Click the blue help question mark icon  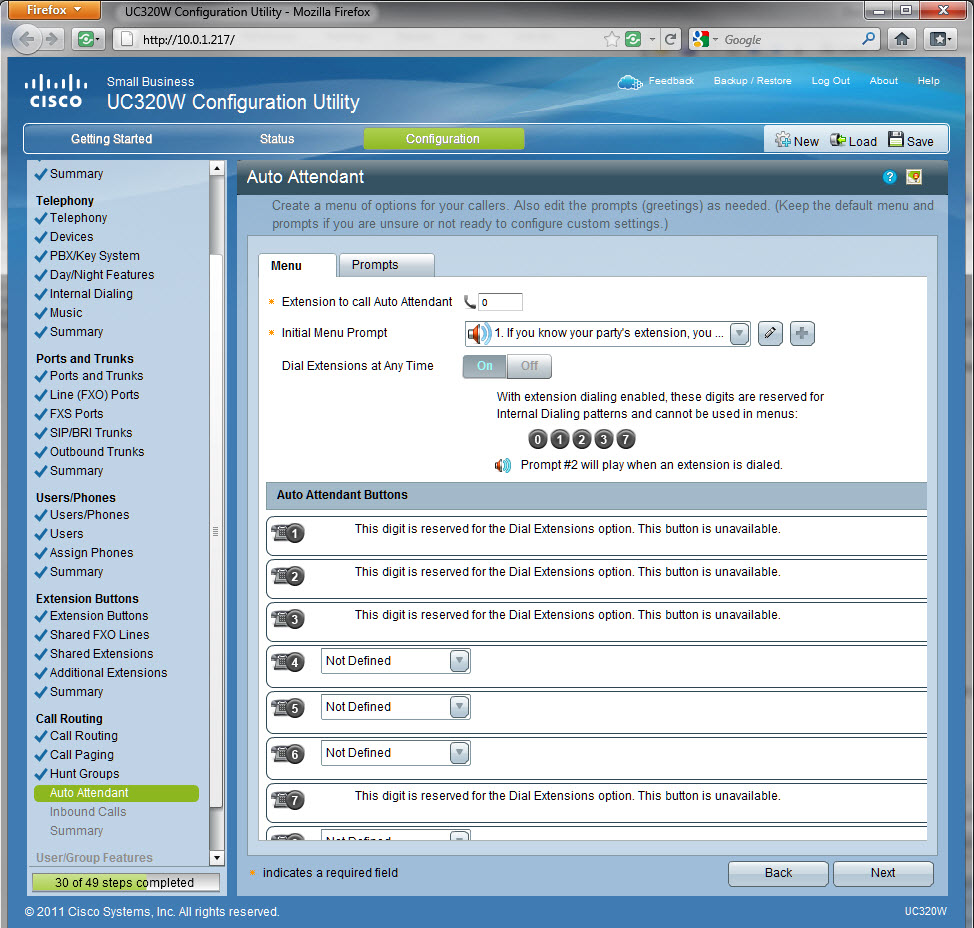889,177
